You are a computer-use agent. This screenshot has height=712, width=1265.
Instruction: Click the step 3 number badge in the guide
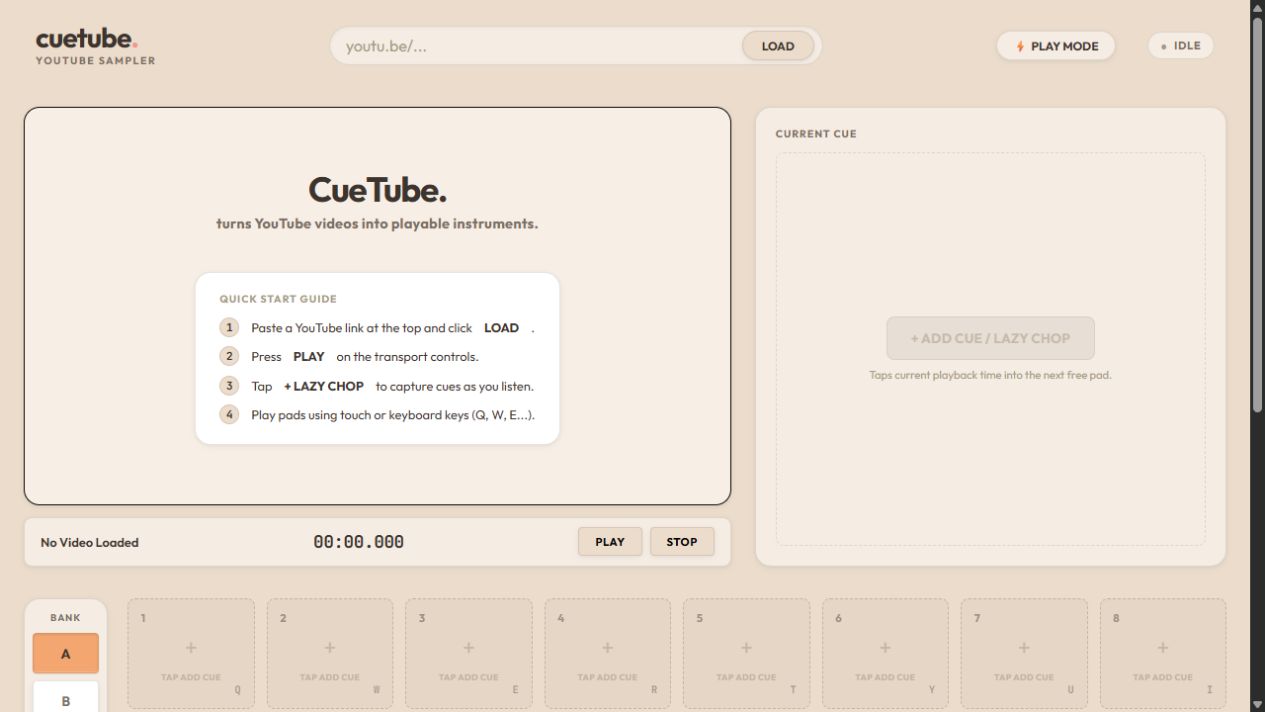pyautogui.click(x=229, y=385)
